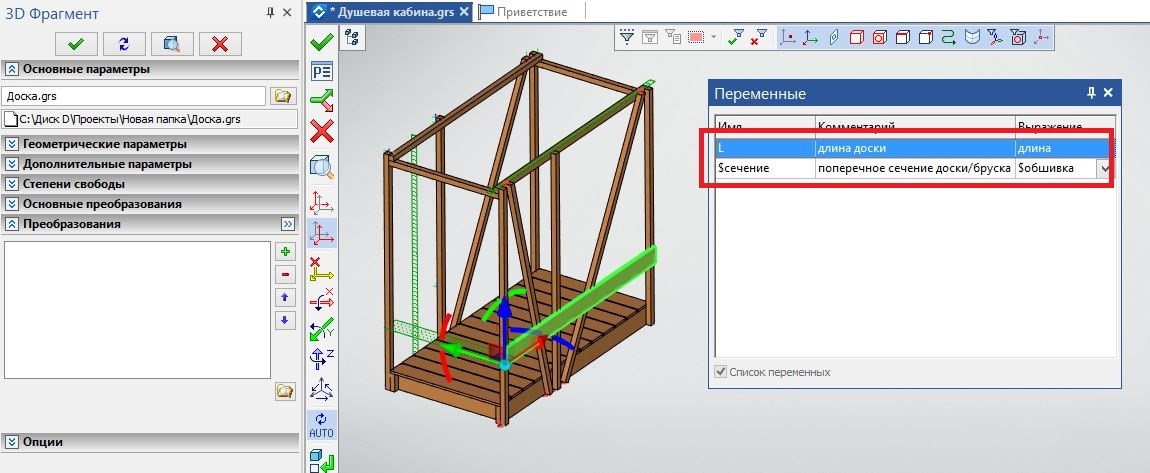
Task: Open the $обшивка expression dropdown
Action: (x=1104, y=169)
